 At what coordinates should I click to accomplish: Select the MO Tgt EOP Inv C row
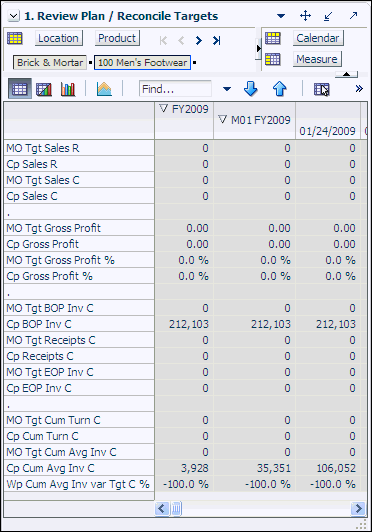pyautogui.click(x=79, y=372)
